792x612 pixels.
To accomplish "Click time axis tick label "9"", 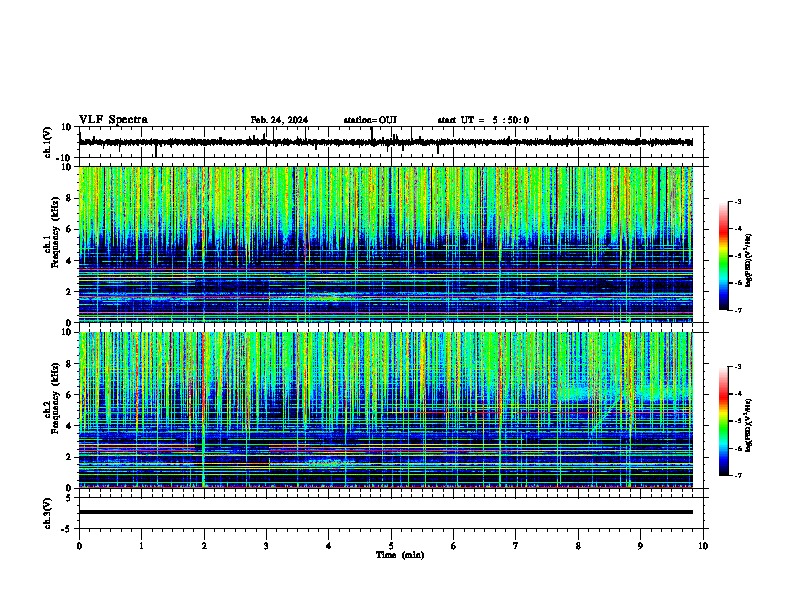I will (640, 546).
